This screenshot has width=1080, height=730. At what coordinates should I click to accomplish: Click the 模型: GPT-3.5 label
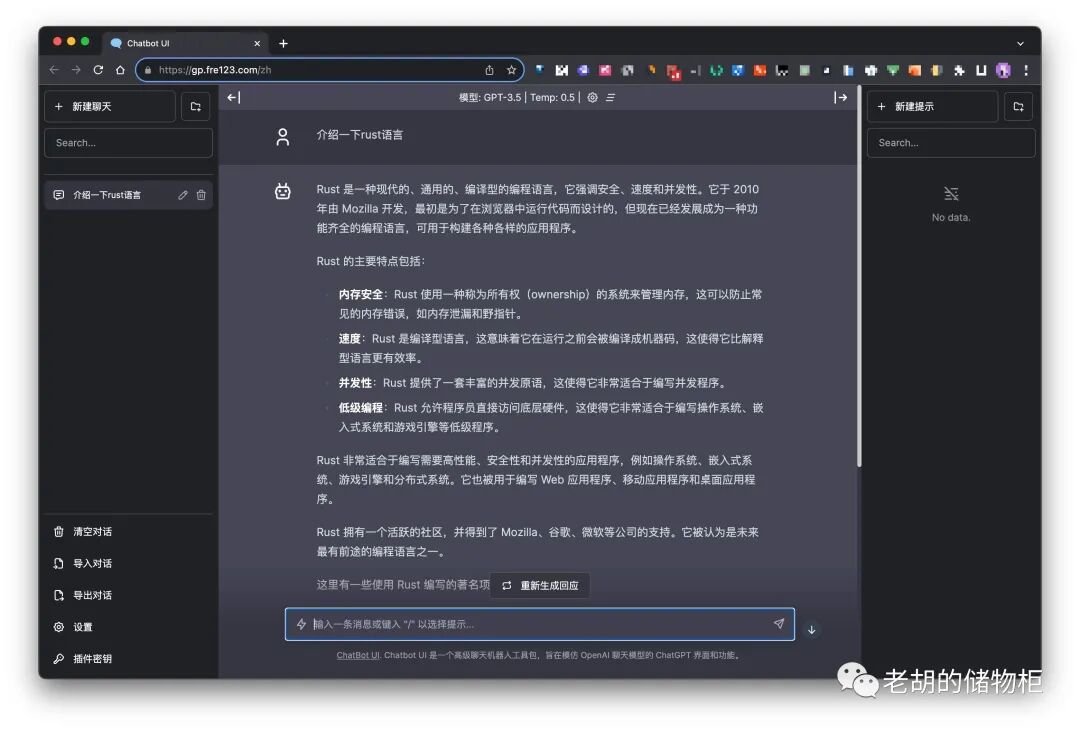[490, 98]
